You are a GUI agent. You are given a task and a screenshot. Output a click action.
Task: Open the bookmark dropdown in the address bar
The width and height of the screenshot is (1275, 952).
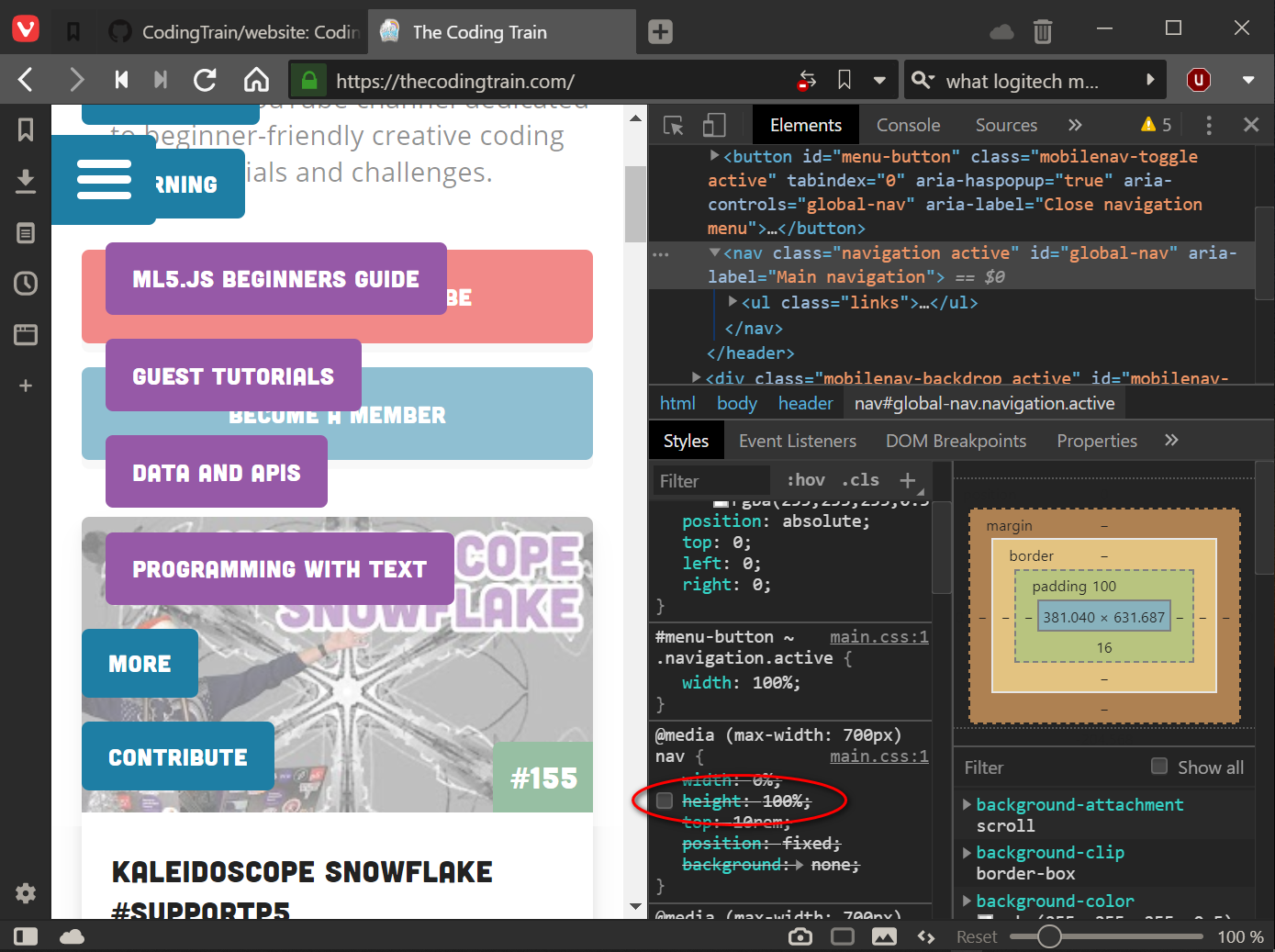click(x=878, y=80)
